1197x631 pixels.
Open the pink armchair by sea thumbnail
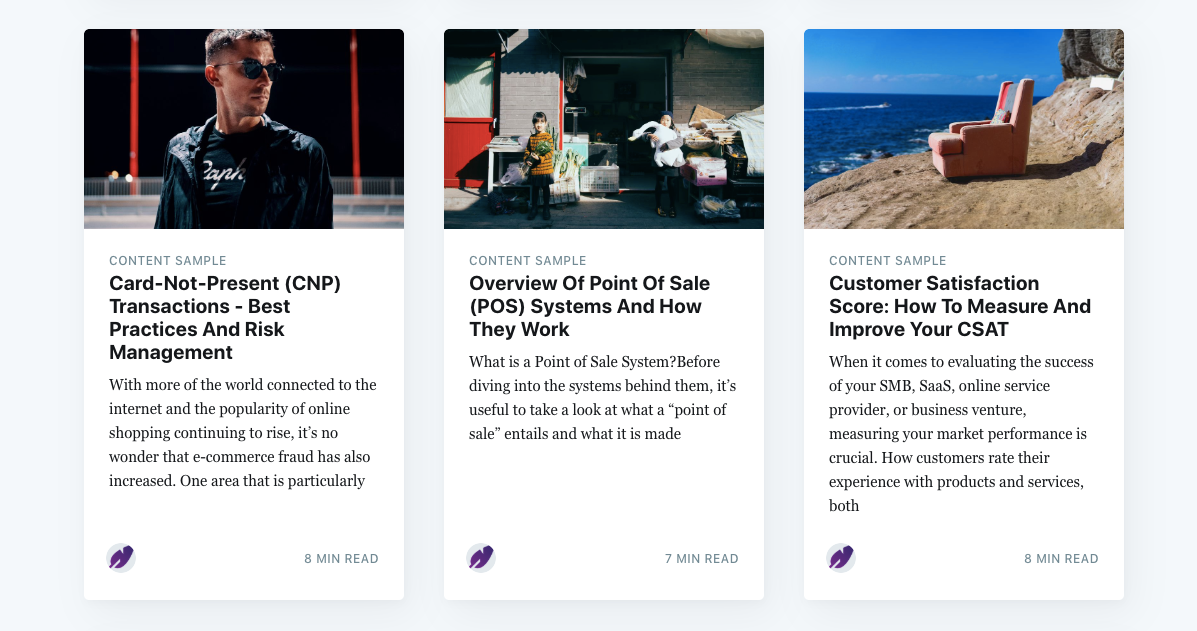[x=963, y=129]
